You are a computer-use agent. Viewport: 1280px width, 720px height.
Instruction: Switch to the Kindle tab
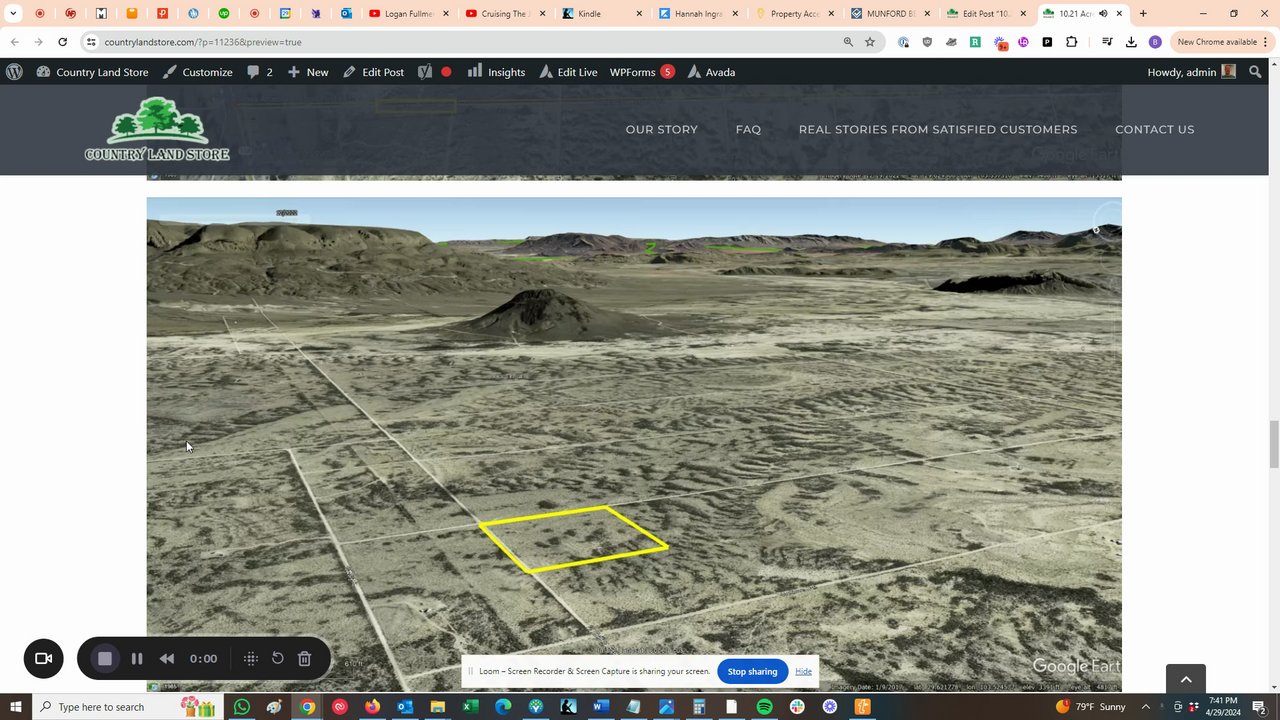pyautogui.click(x=601, y=14)
